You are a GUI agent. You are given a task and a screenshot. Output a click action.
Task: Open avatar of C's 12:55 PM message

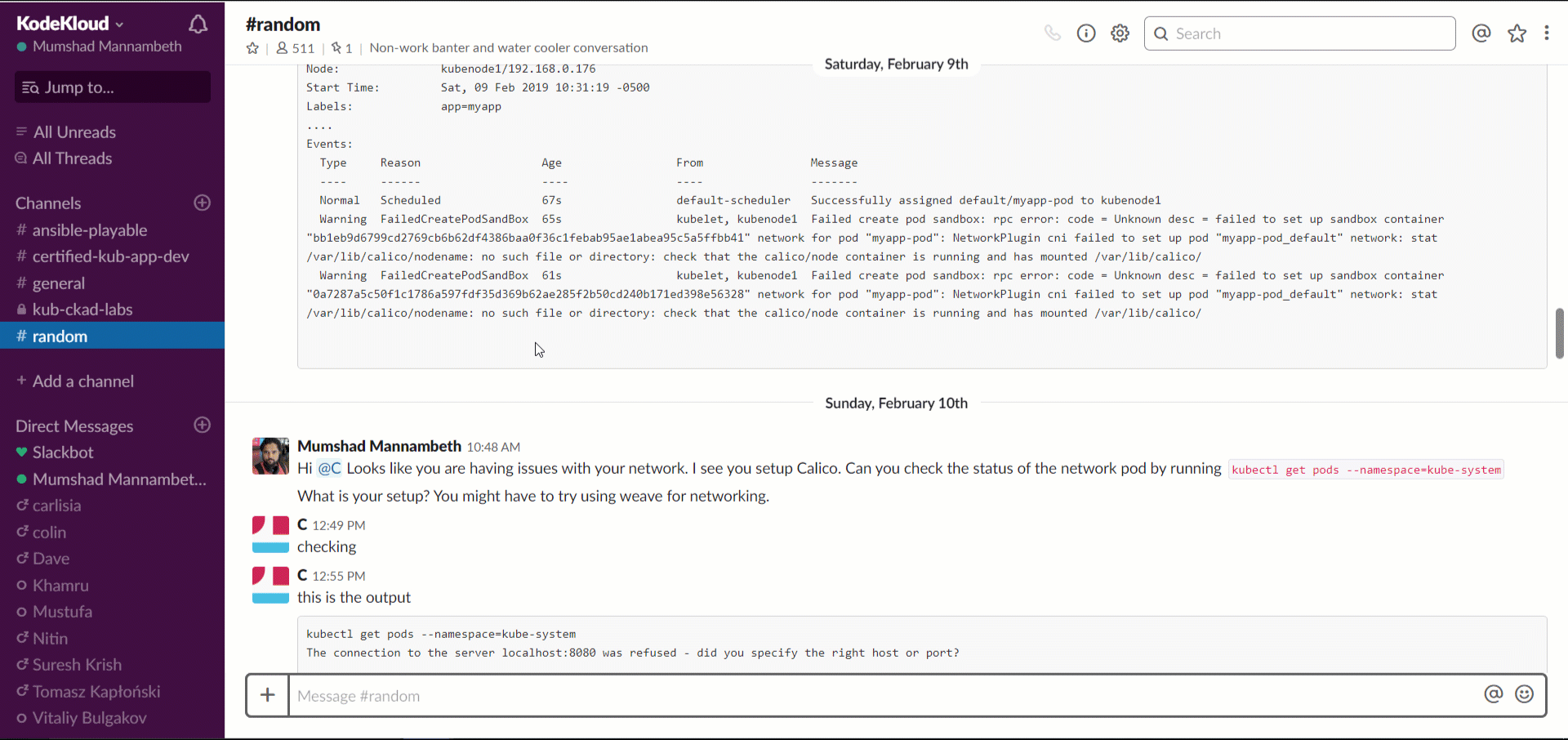coord(270,586)
